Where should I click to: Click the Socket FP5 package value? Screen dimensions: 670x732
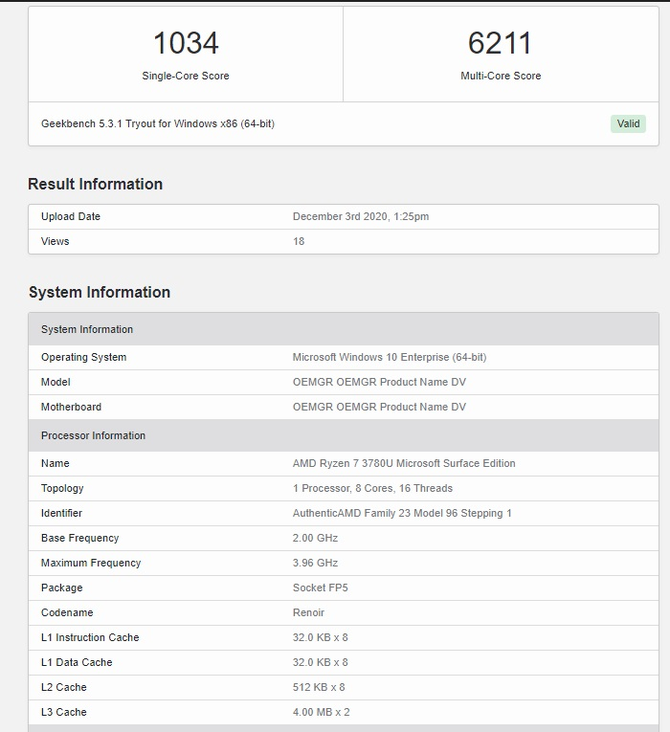pyautogui.click(x=321, y=588)
